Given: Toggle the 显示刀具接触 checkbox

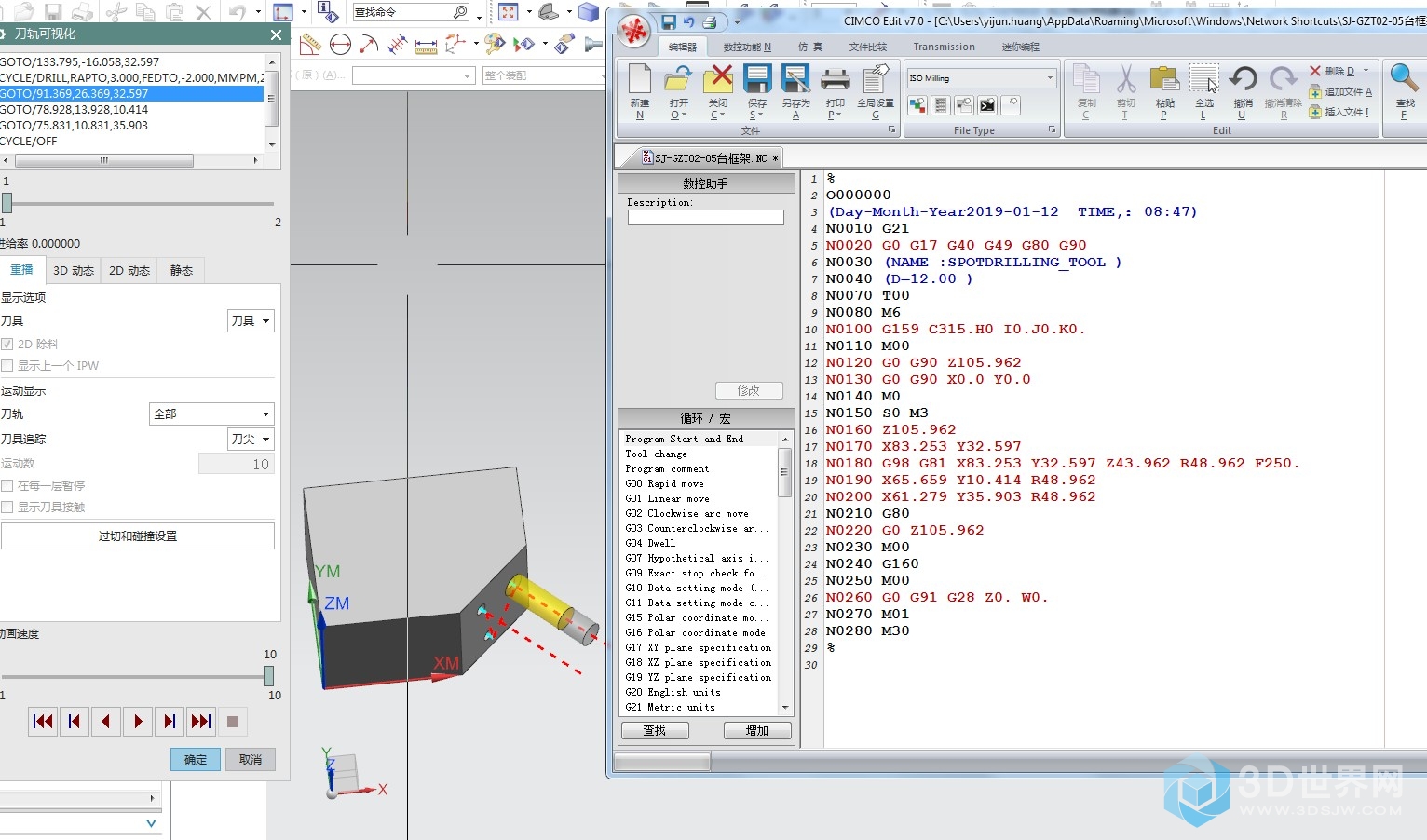Looking at the screenshot, I should (7, 508).
